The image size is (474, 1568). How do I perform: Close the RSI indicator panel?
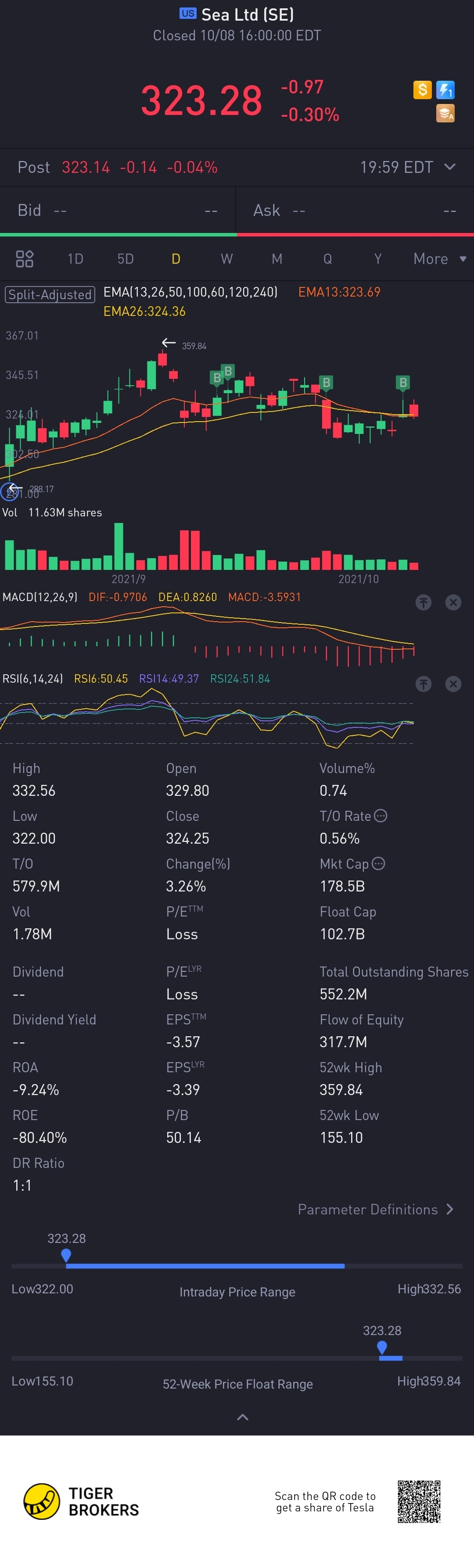click(453, 684)
